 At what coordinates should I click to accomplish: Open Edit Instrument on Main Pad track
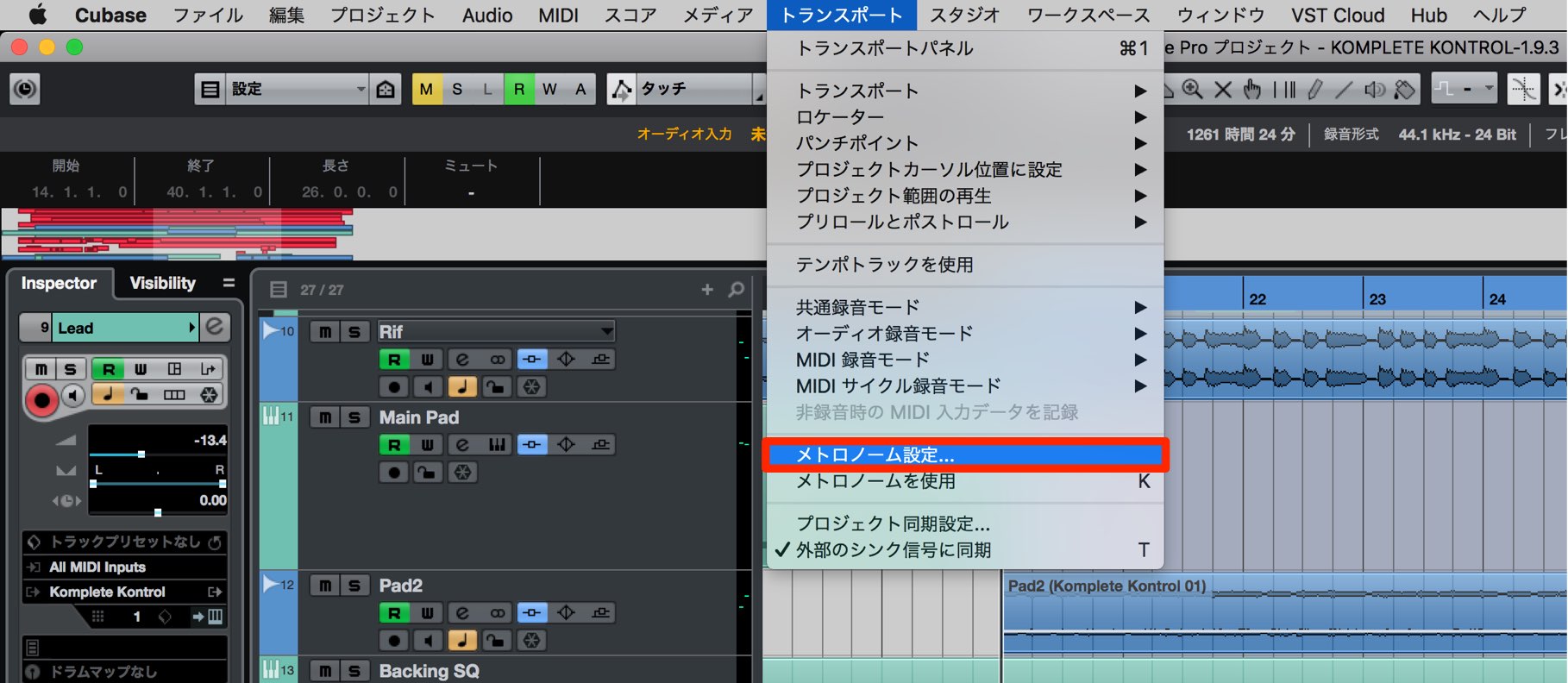coord(497,445)
